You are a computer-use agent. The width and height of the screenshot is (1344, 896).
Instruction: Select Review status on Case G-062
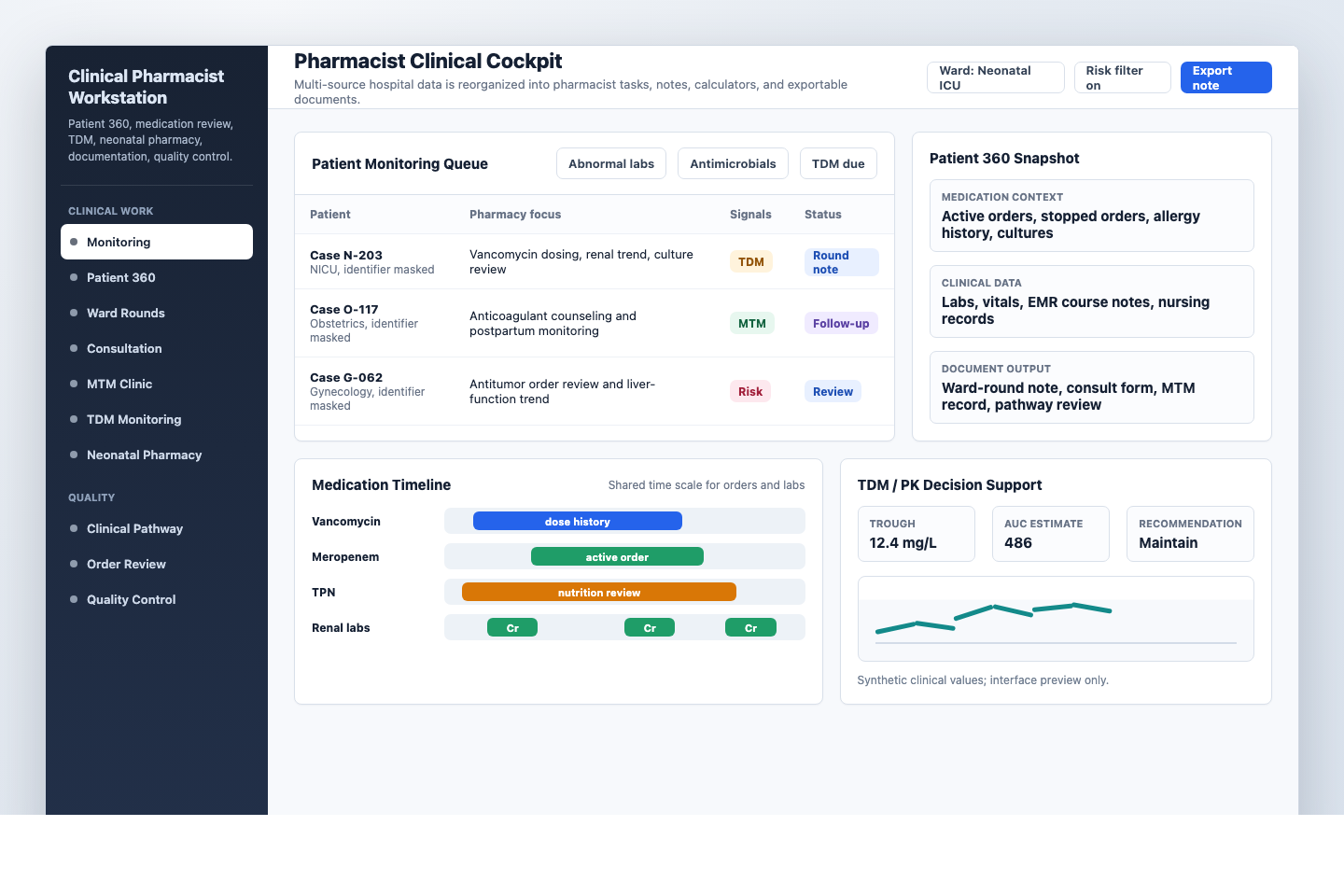pos(833,391)
